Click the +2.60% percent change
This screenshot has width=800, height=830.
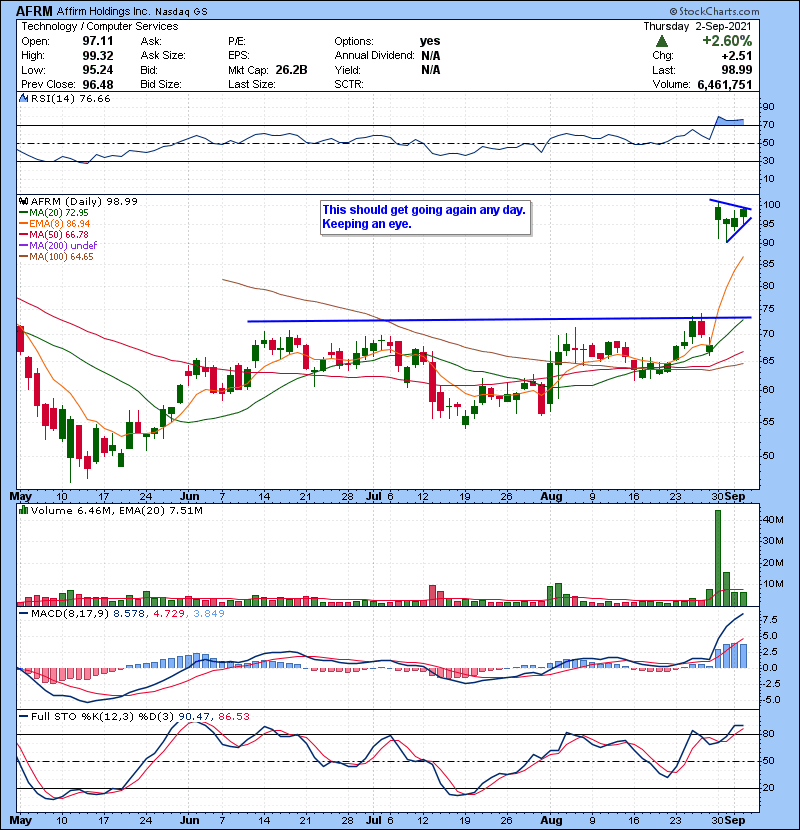pos(727,41)
